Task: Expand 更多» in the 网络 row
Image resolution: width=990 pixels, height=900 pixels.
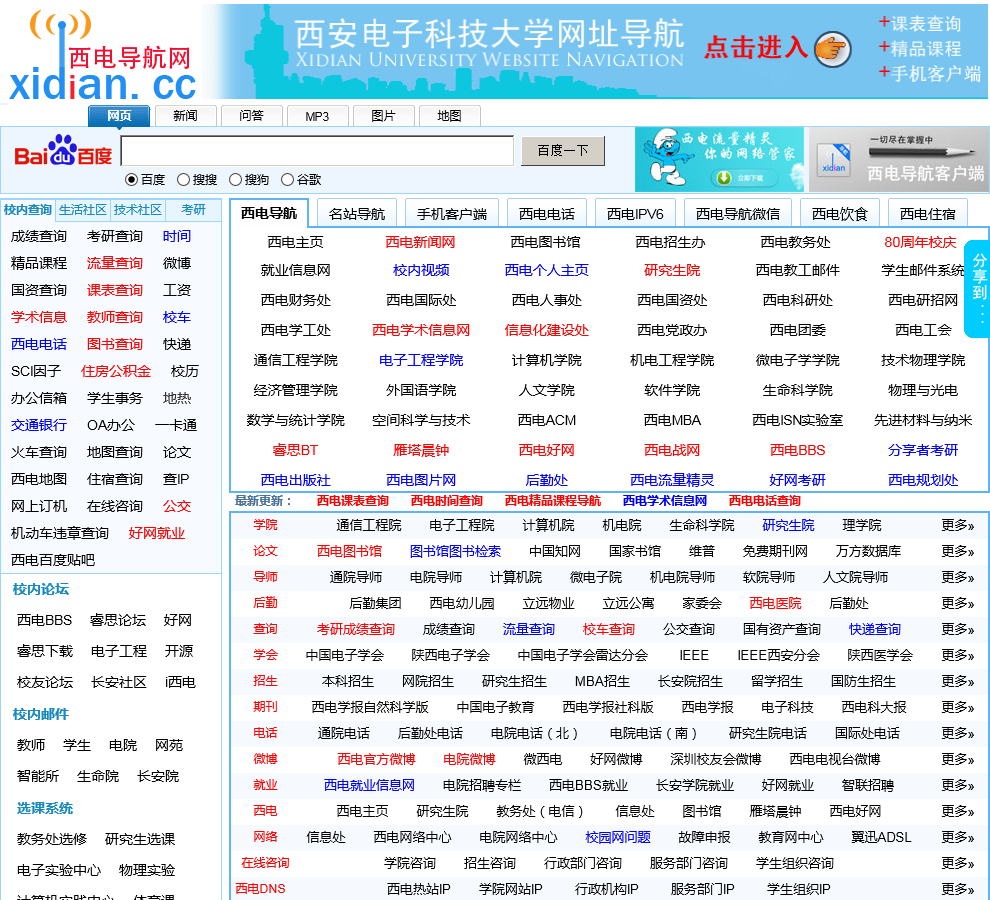Action: click(958, 837)
